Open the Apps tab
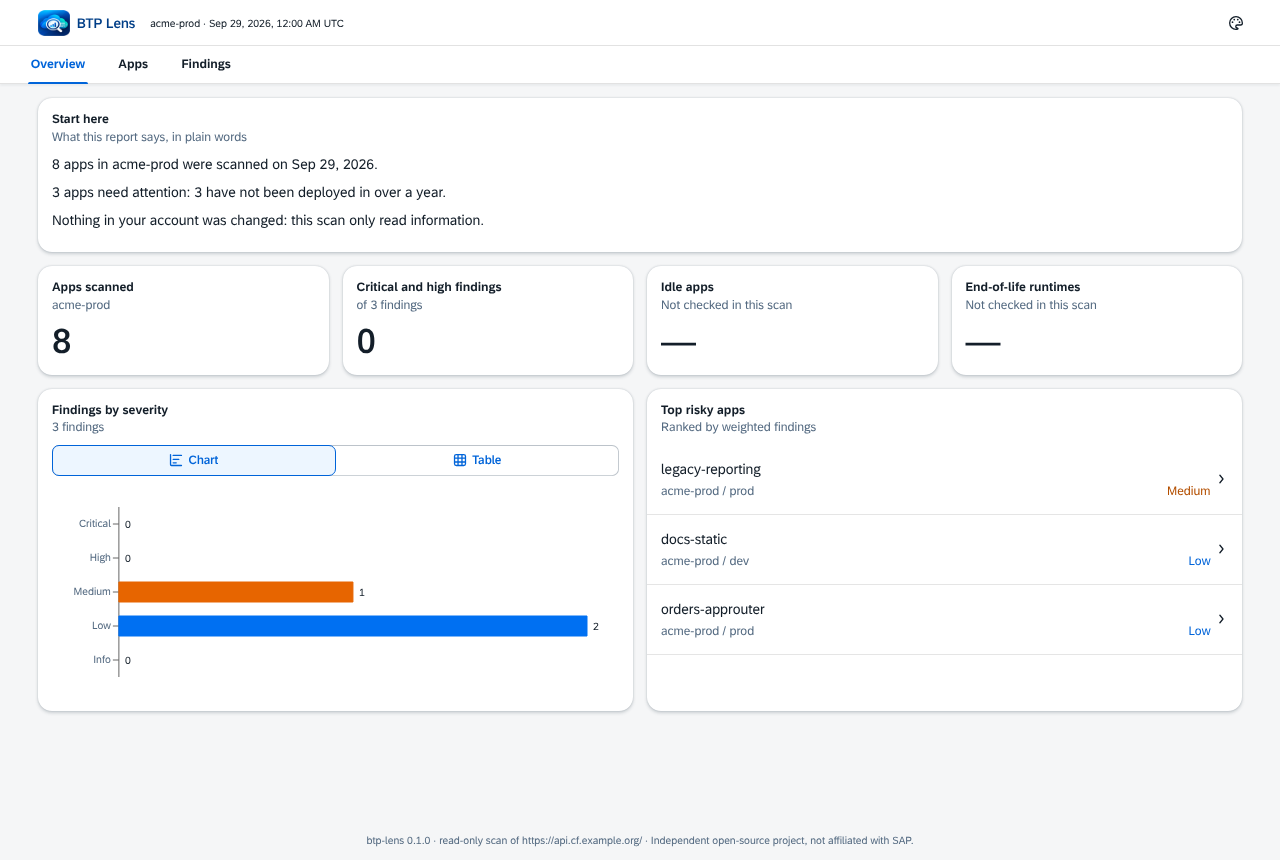1280x860 pixels. pyautogui.click(x=133, y=64)
